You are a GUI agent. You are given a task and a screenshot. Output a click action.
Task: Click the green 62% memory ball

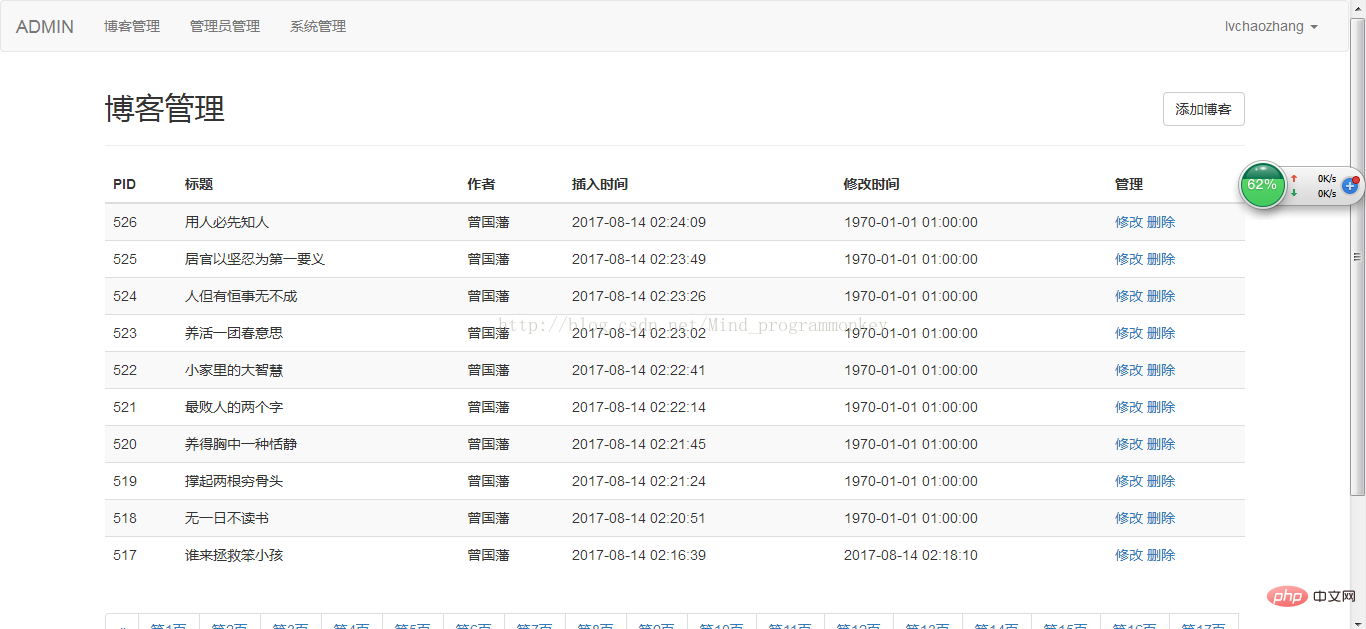pos(1262,185)
